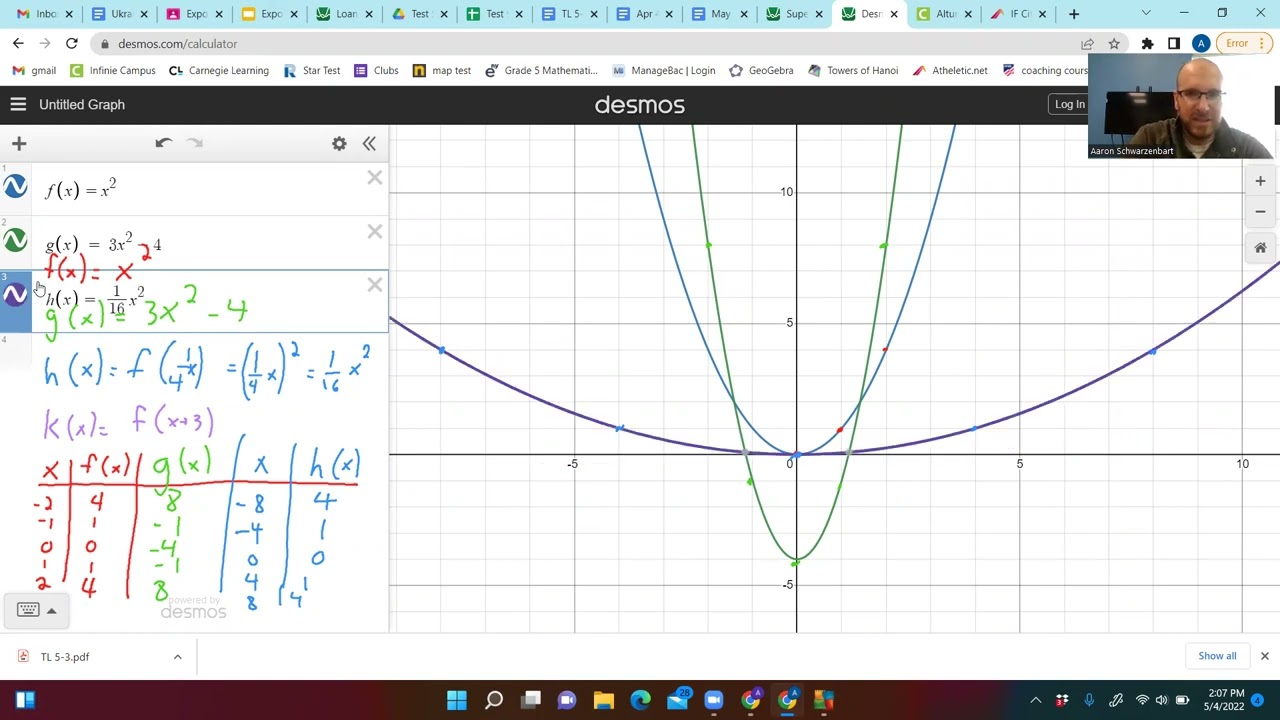Delete the h(x) expression row

(374, 286)
